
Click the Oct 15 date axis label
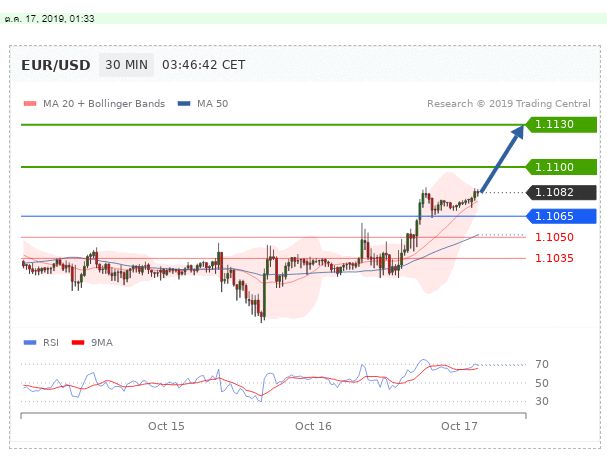click(166, 426)
